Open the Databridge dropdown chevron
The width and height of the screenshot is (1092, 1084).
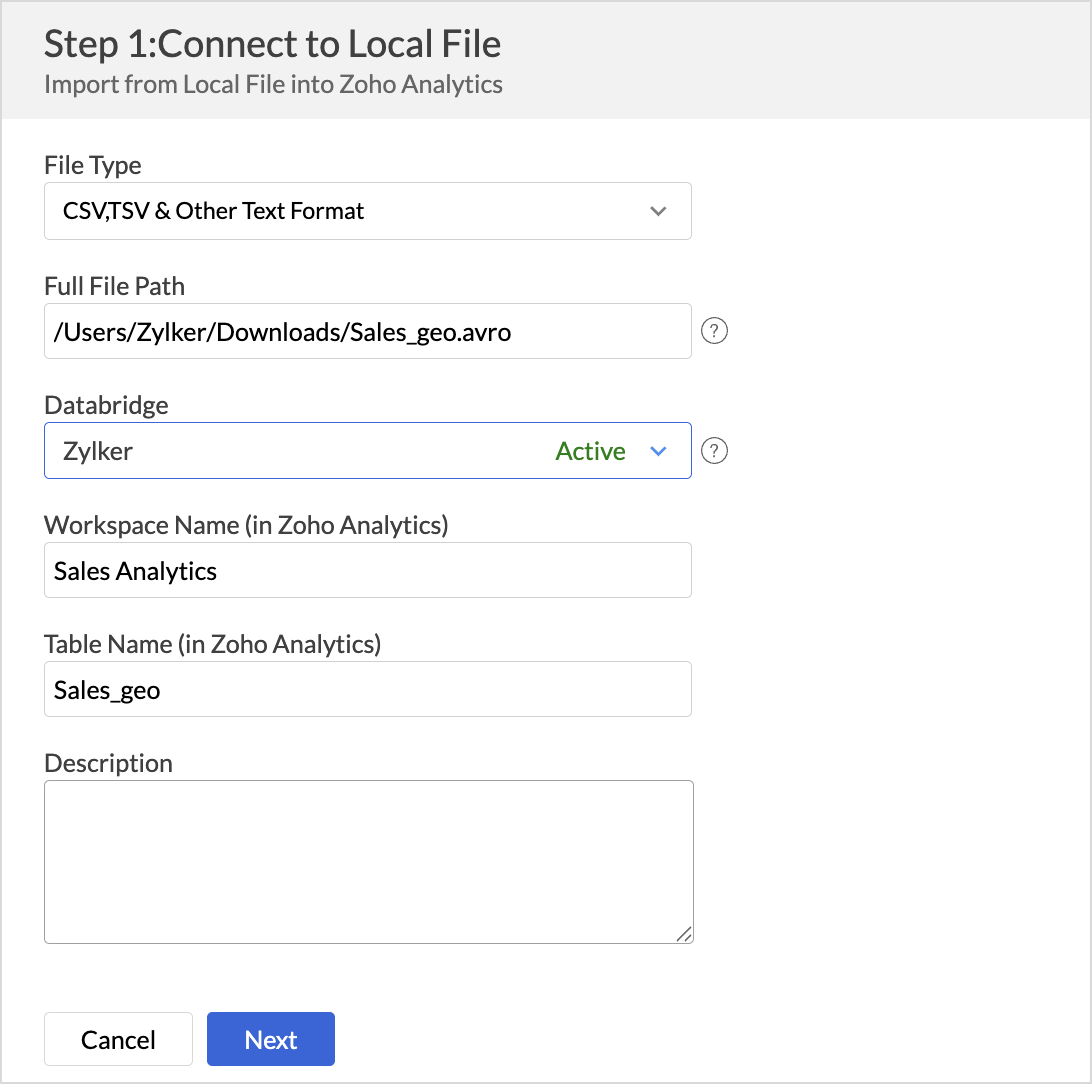pos(658,451)
